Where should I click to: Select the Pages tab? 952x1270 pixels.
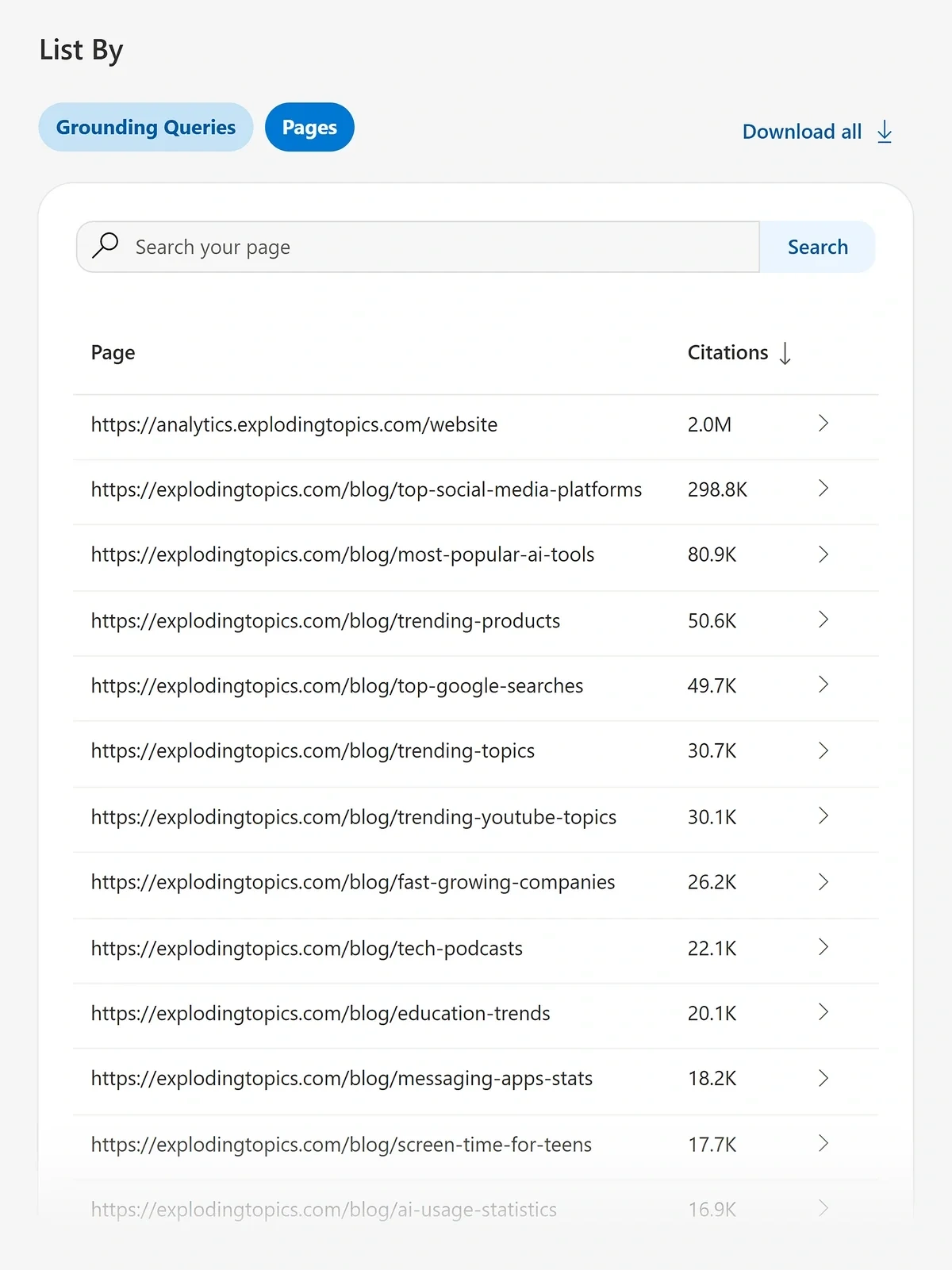coord(309,127)
